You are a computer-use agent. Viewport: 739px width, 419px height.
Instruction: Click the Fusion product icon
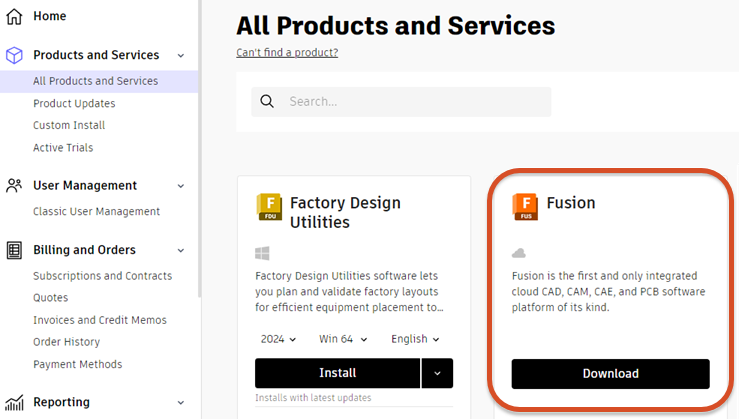[x=525, y=206]
